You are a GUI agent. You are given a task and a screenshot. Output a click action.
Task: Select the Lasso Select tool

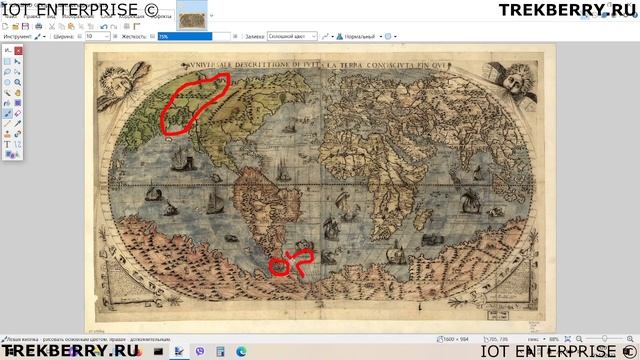7,72
